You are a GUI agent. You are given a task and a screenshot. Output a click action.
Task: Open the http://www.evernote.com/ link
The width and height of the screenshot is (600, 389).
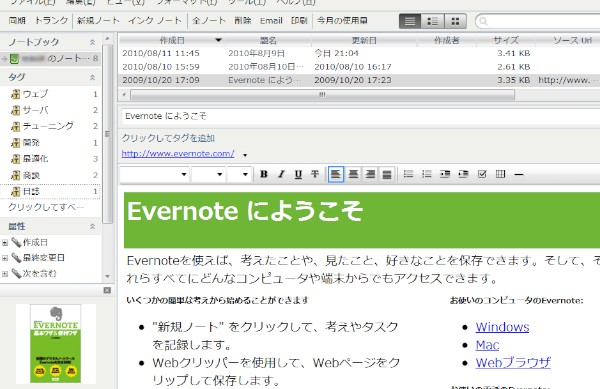pos(178,154)
